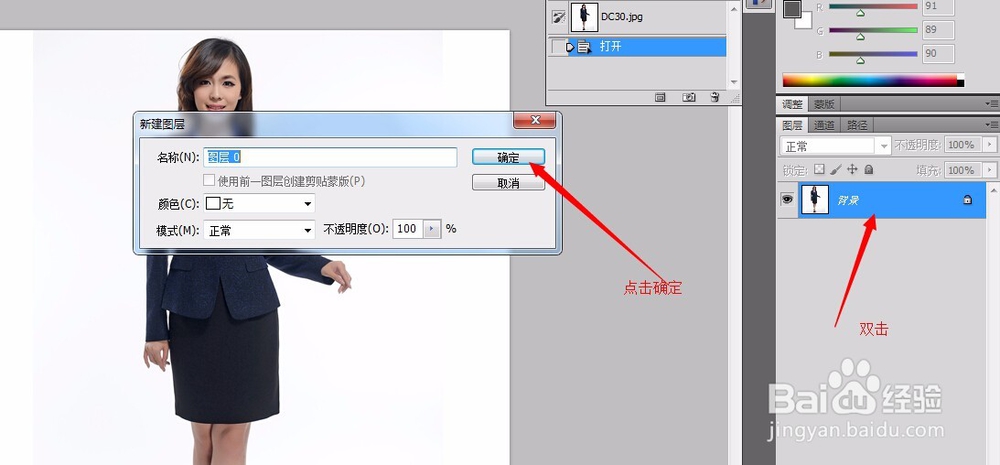Click the 取消 button in the dialog
Viewport: 1000px width, 465px height.
[508, 183]
